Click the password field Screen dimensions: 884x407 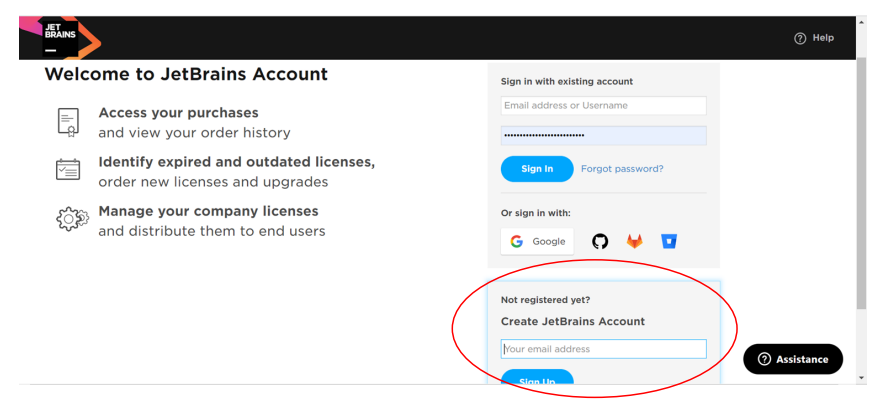[x=603, y=136]
